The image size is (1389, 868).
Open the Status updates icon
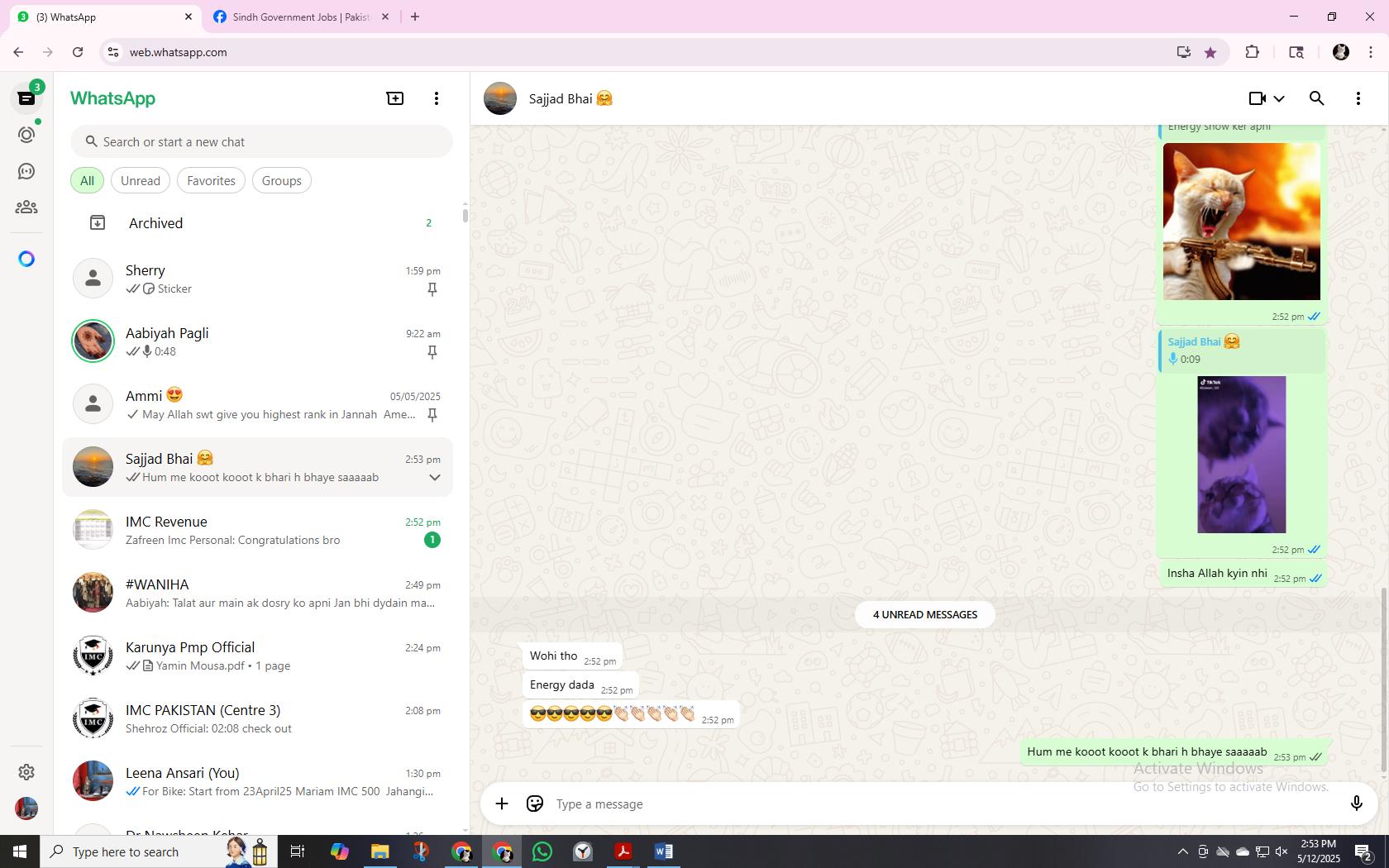(x=26, y=135)
